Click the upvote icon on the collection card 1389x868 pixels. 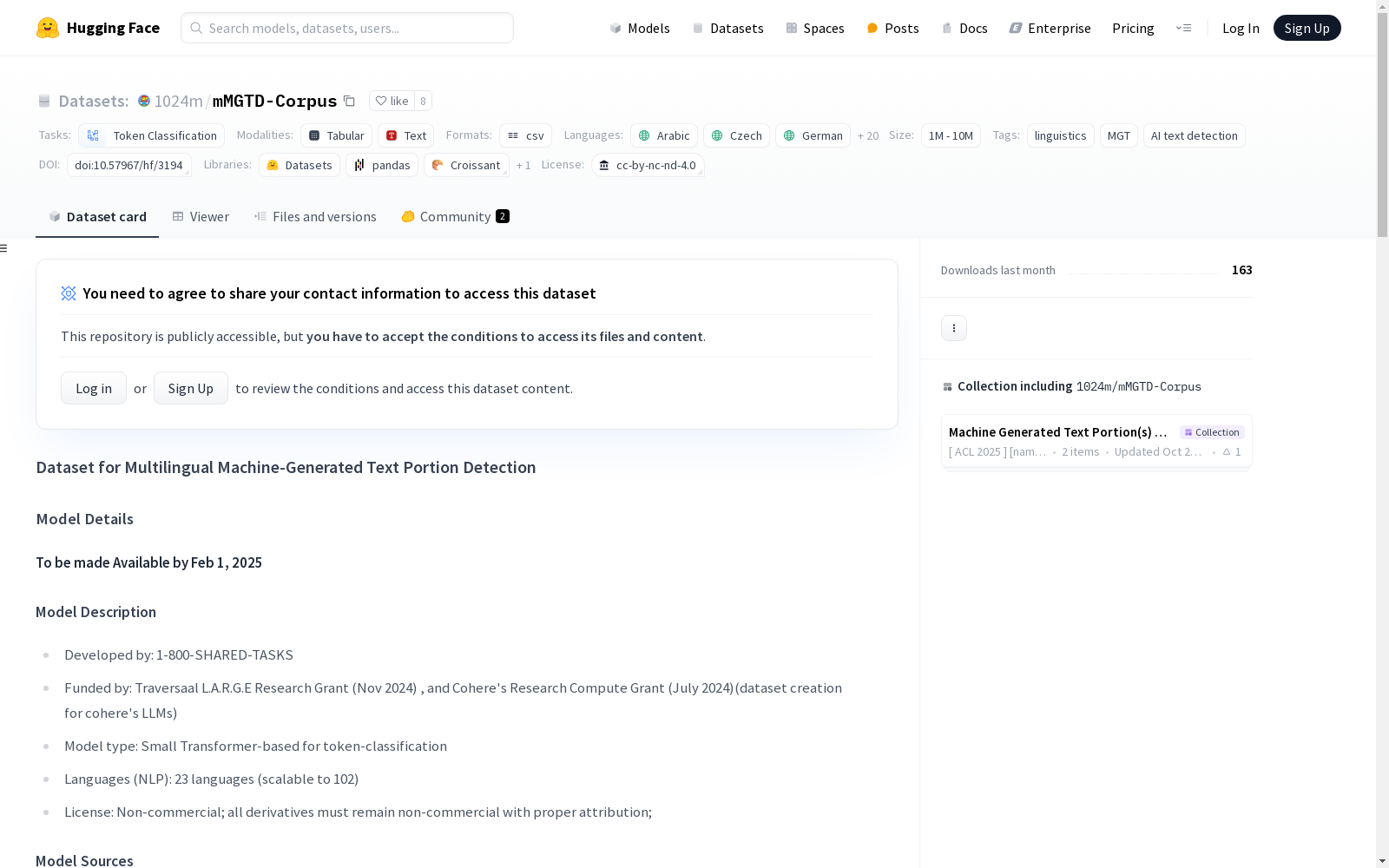pos(1227,452)
